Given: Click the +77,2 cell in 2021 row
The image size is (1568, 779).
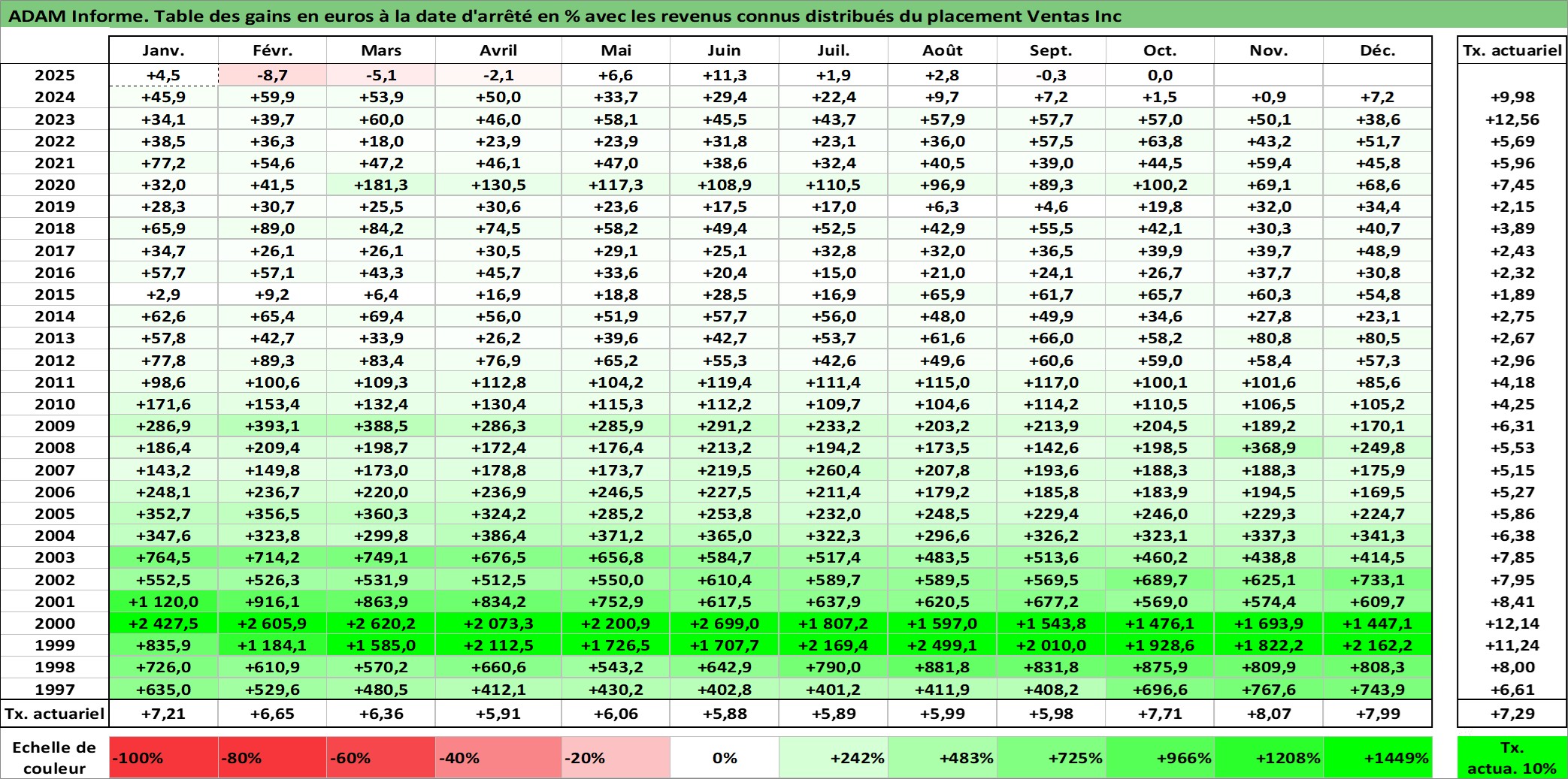Looking at the screenshot, I should [x=163, y=163].
